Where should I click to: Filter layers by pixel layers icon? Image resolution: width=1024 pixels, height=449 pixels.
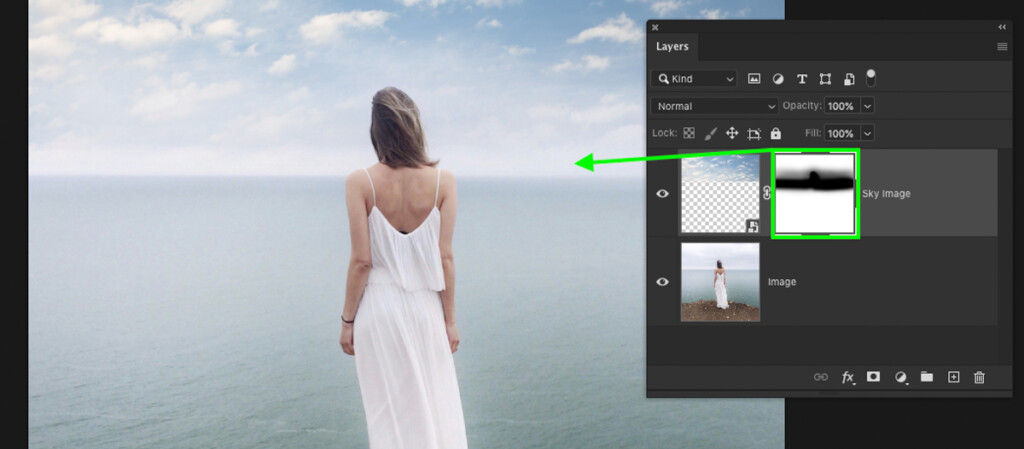[754, 79]
